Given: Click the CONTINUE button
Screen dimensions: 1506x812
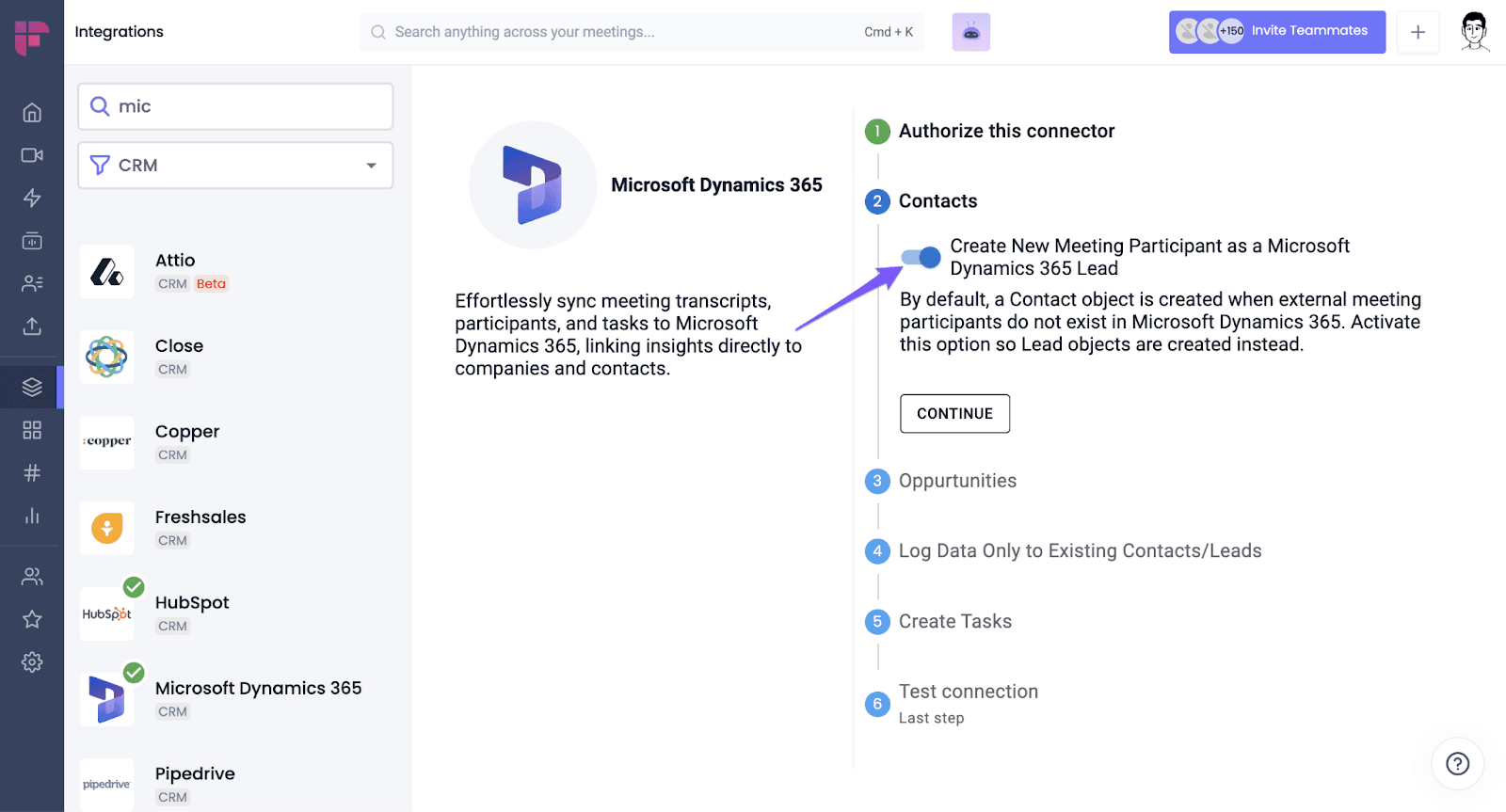Looking at the screenshot, I should coord(954,414).
